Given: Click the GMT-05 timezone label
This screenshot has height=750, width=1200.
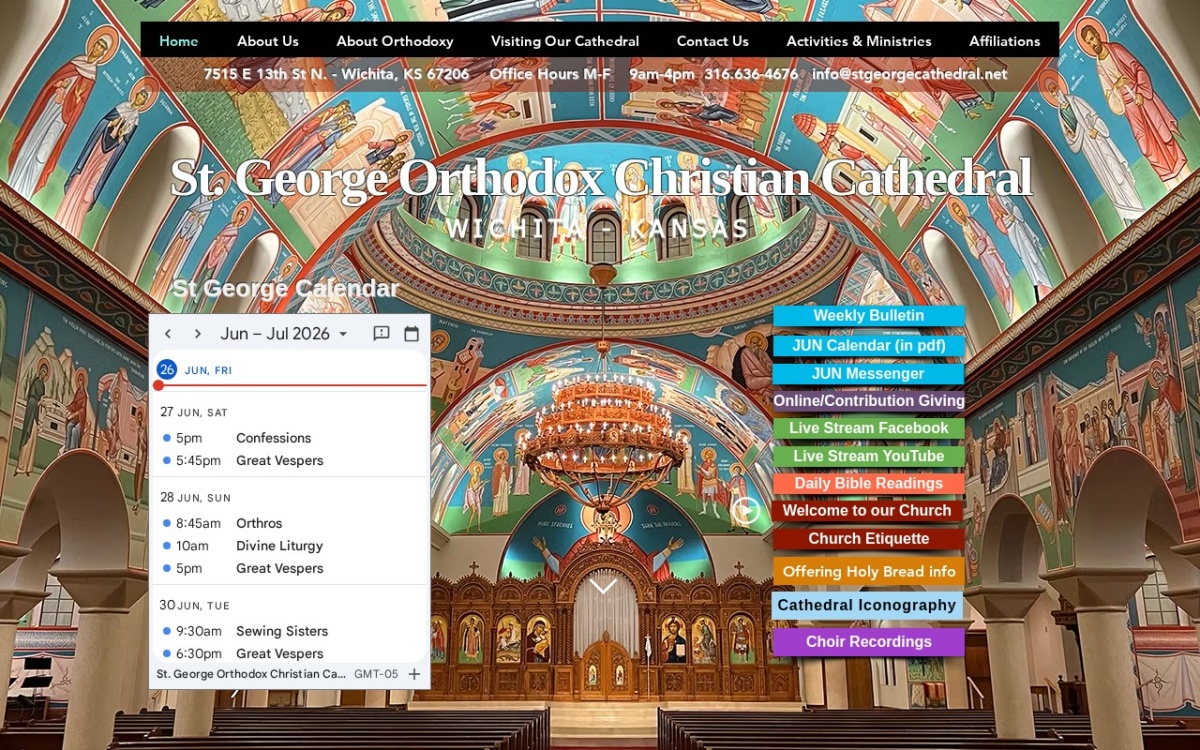Looking at the screenshot, I should tap(376, 674).
